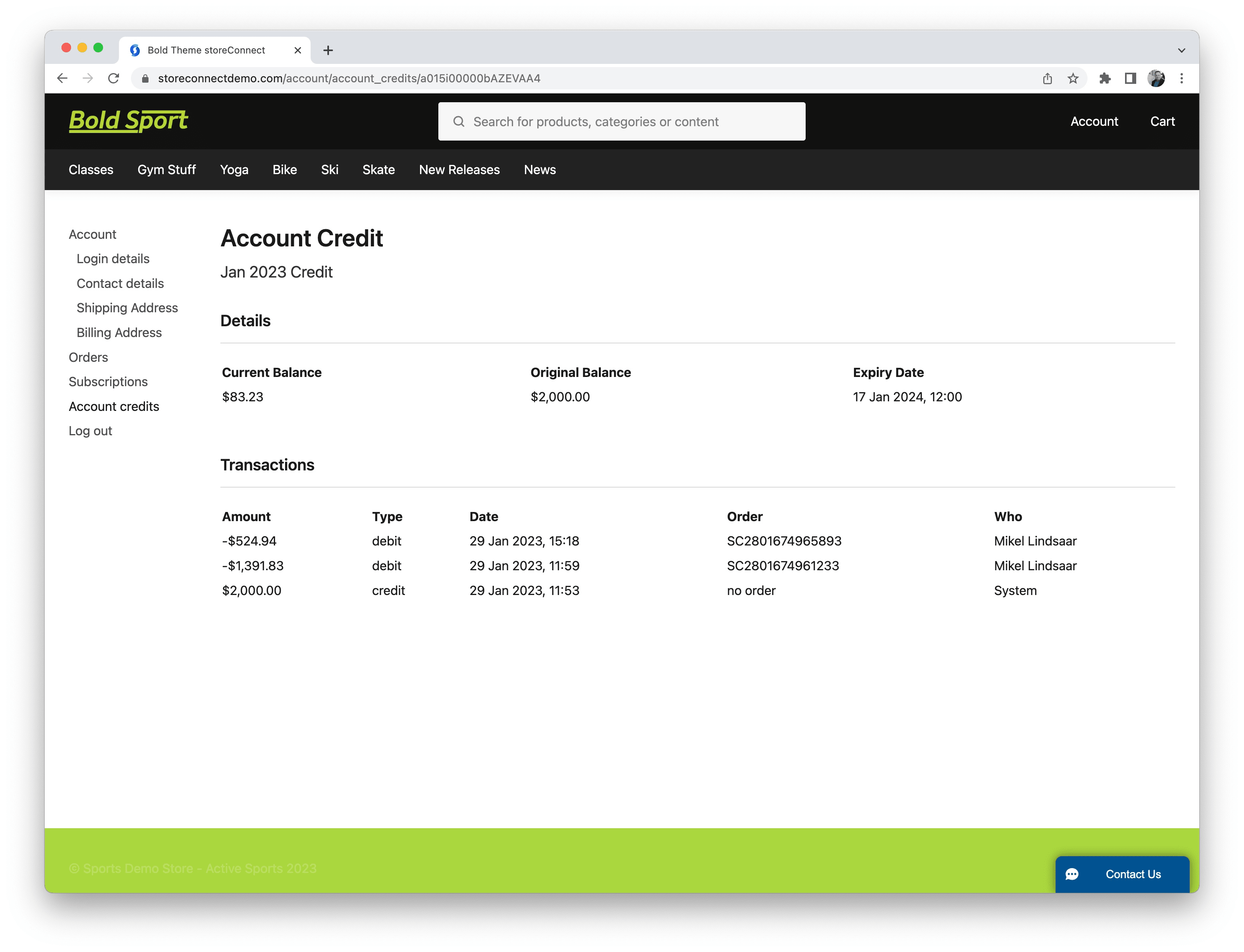Click the Log out link
The image size is (1244, 952).
[x=90, y=430]
